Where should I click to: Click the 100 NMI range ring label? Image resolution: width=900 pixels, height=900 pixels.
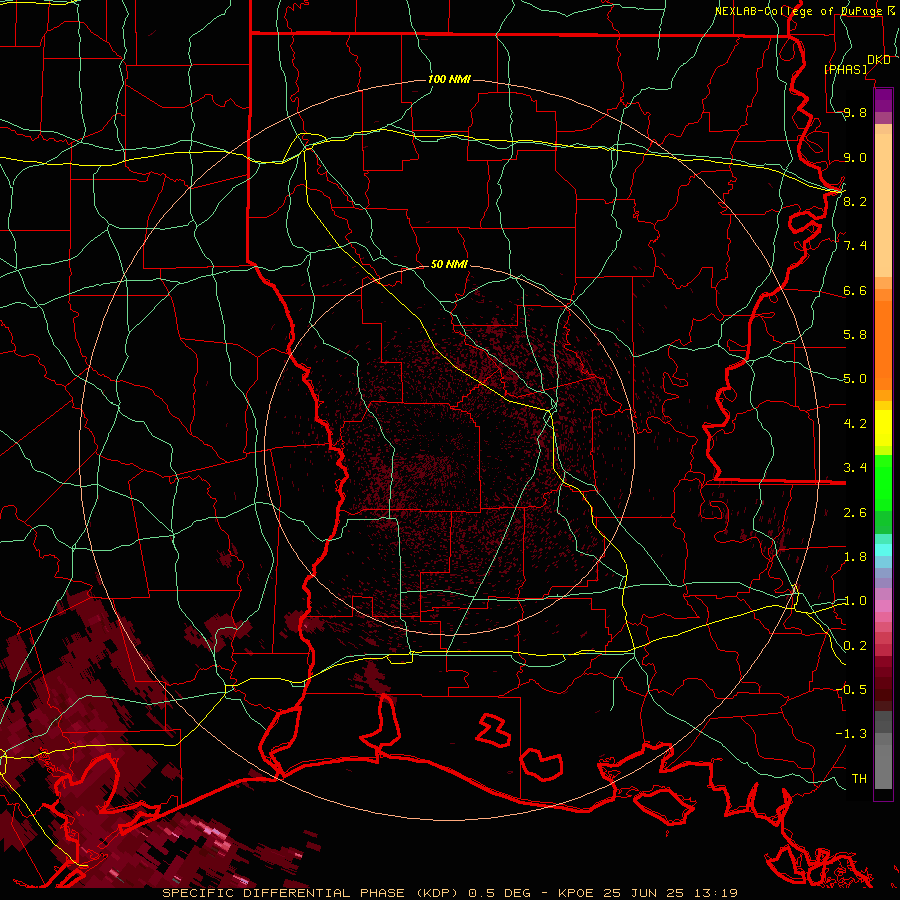[x=449, y=79]
